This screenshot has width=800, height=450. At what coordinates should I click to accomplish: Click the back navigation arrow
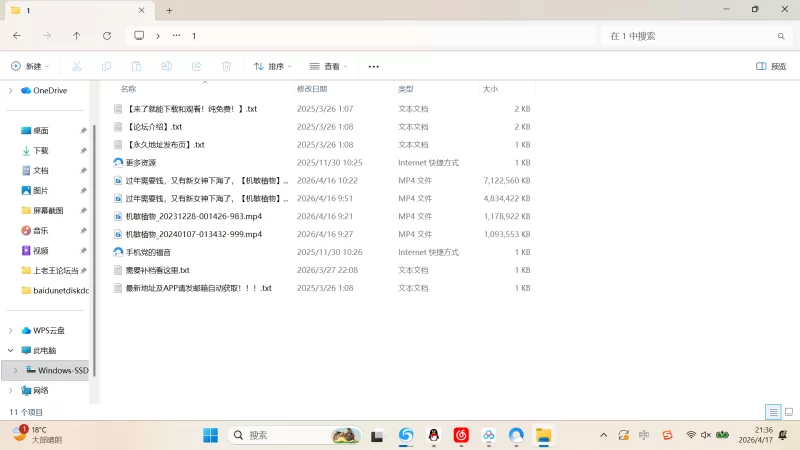[17, 36]
